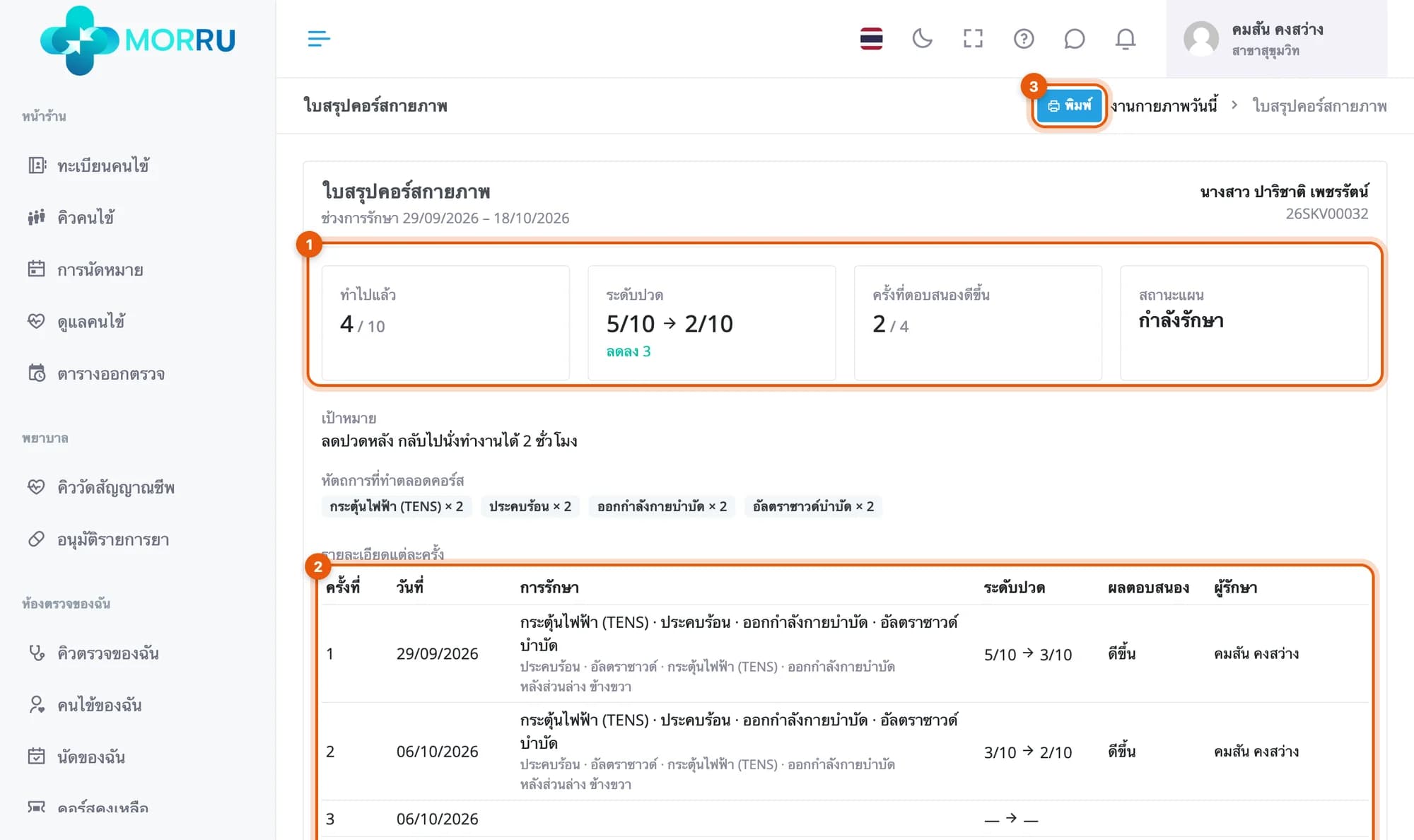Image resolution: width=1414 pixels, height=840 pixels.
Task: Go to งานกายภาพวันนี้ breadcrumb link
Action: point(1164,106)
